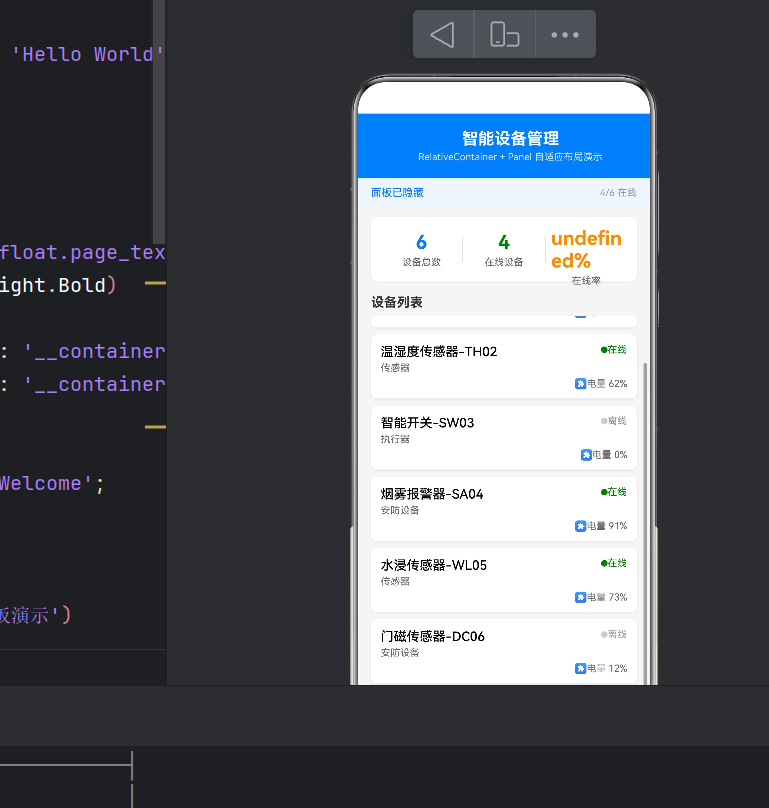This screenshot has width=769, height=808.
Task: Click 执行器 type label under SW03
Action: [x=395, y=439]
